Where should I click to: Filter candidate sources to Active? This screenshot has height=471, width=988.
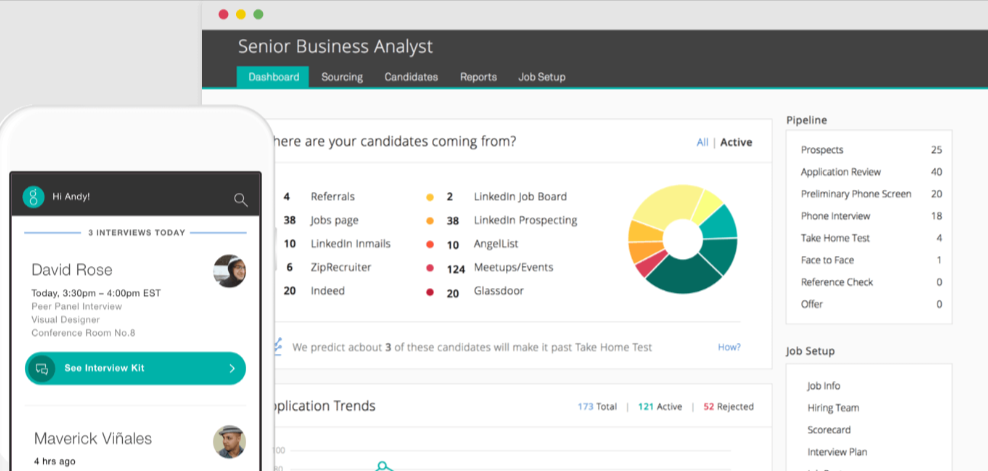point(736,142)
